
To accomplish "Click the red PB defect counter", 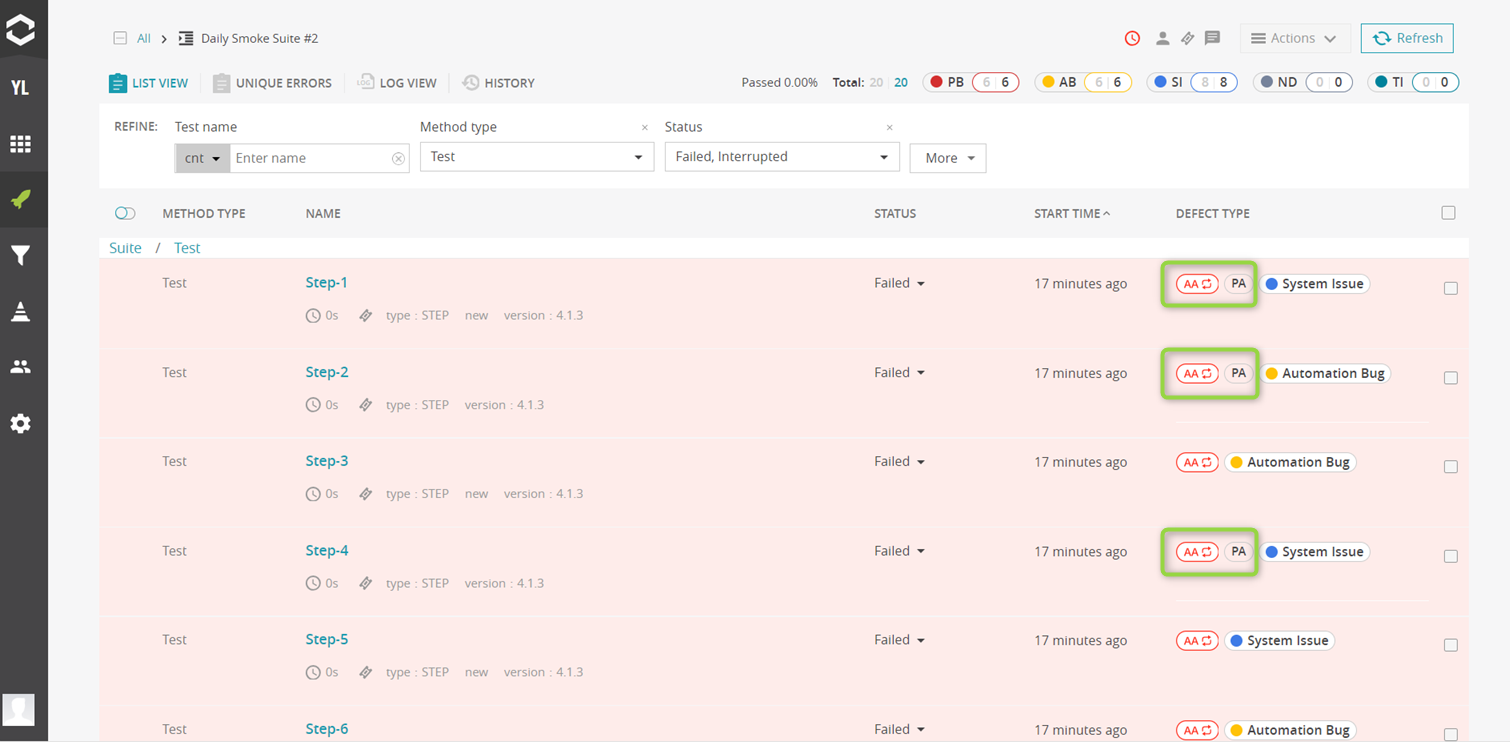I will [x=971, y=82].
